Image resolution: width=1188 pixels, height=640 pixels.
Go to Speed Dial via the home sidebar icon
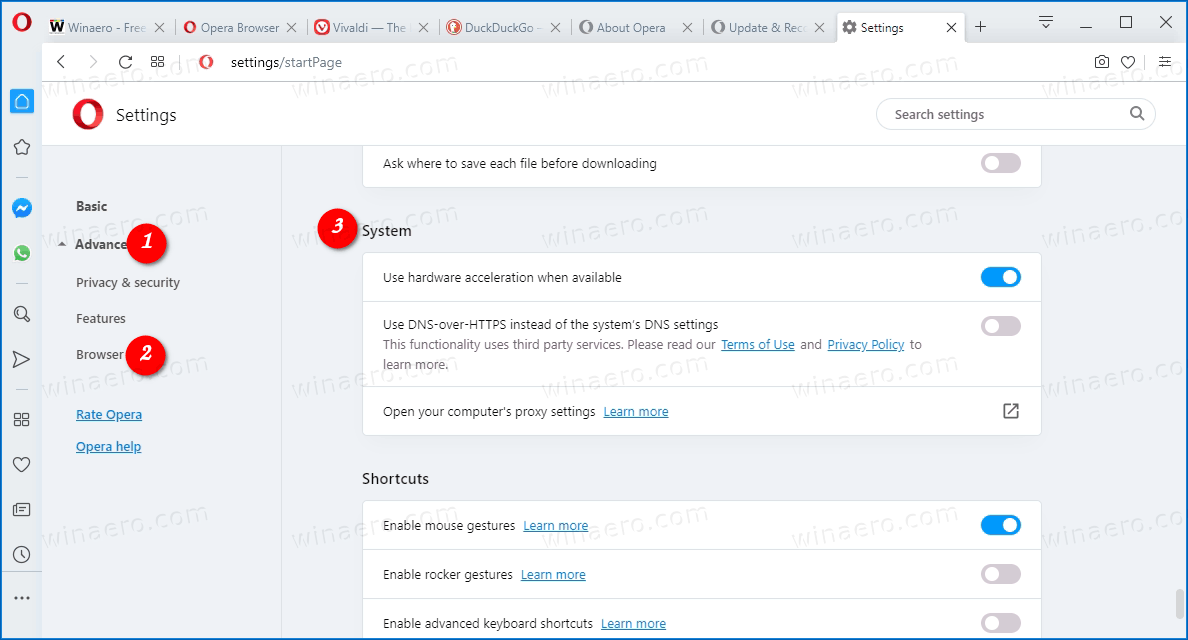(22, 101)
